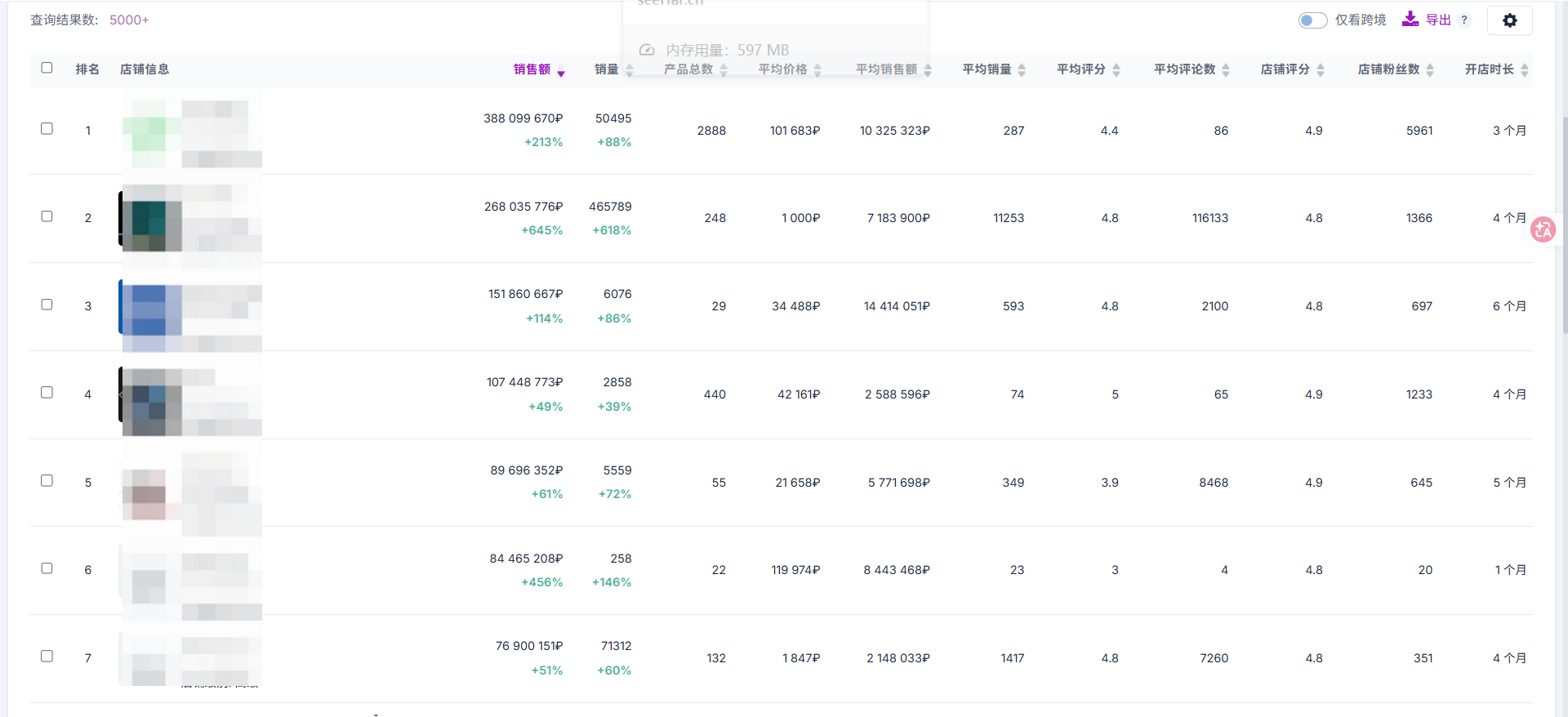The height and width of the screenshot is (717, 1568).
Task: Sort table by 店铺评分 header
Action: point(1285,69)
